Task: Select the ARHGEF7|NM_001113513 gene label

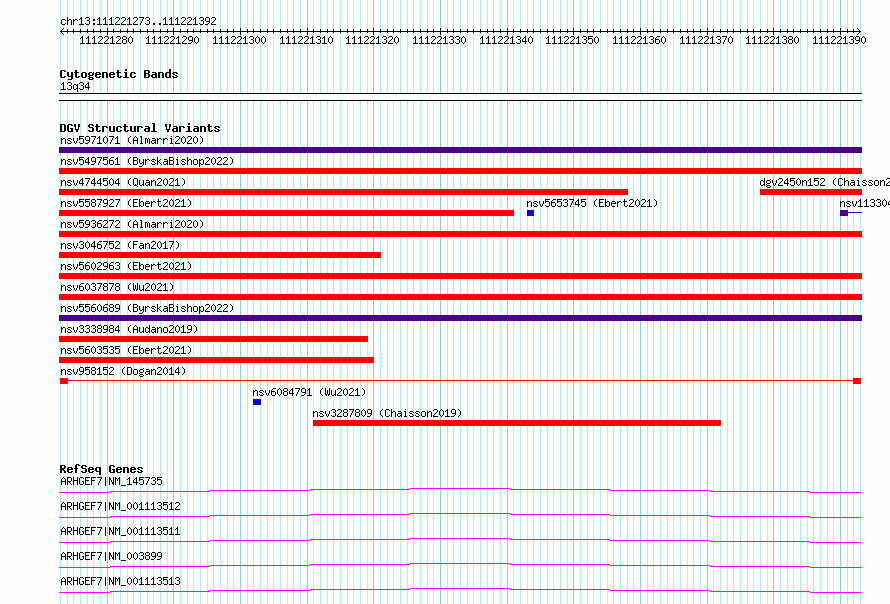Action: click(120, 581)
